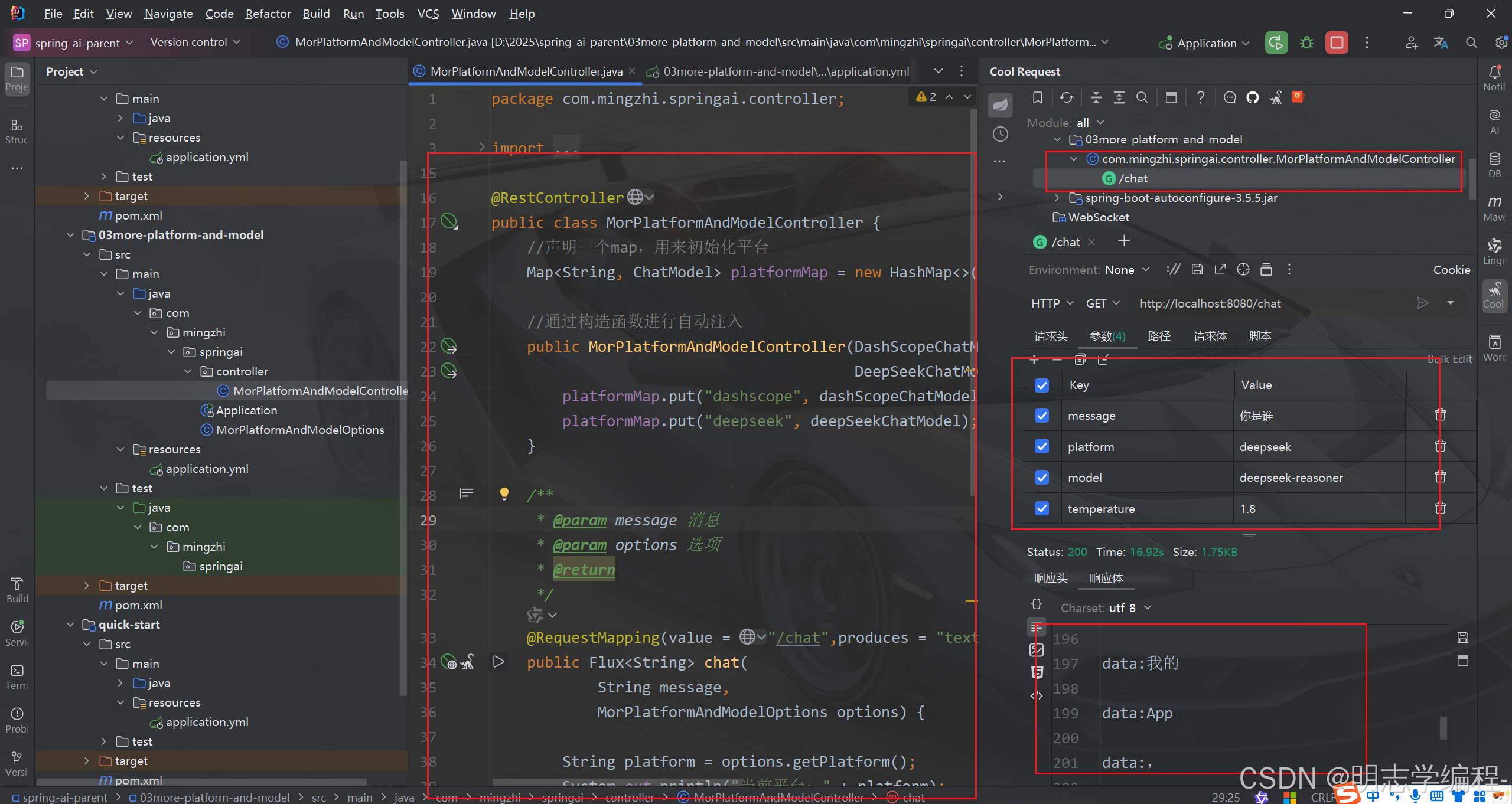
Task: Select the /chat endpoint in API tree
Action: click(x=1133, y=178)
